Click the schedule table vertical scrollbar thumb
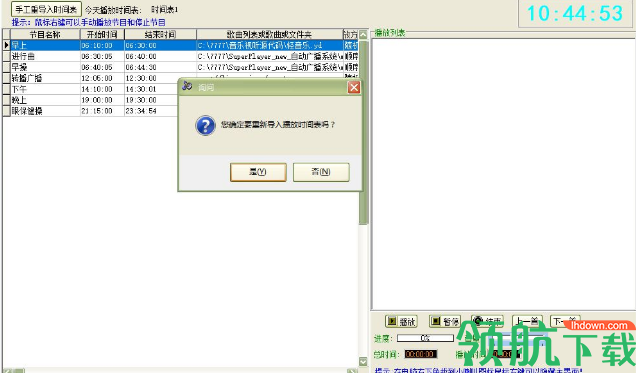 tap(363, 132)
